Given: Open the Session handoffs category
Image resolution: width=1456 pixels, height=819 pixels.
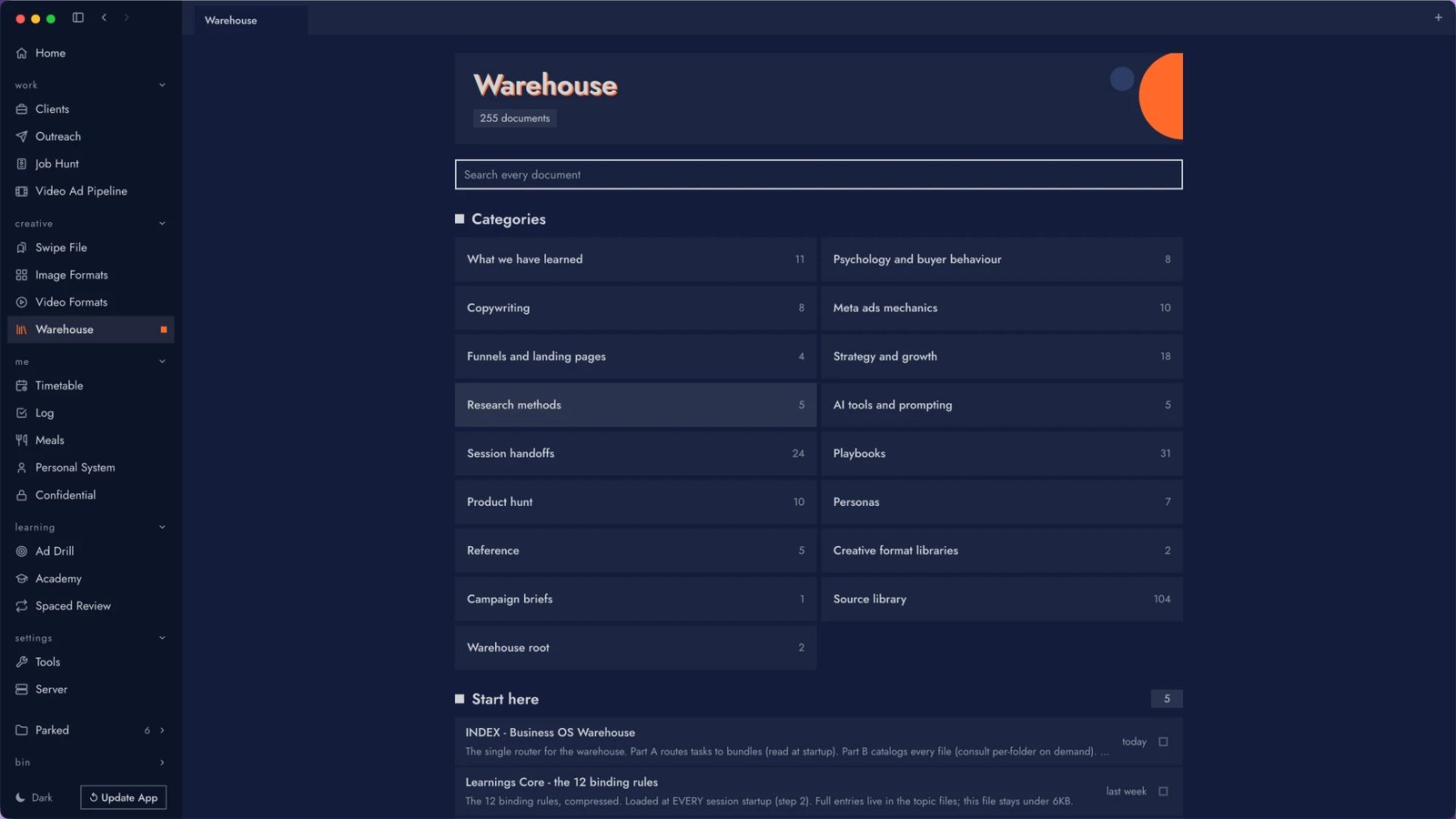Looking at the screenshot, I should point(635,453).
